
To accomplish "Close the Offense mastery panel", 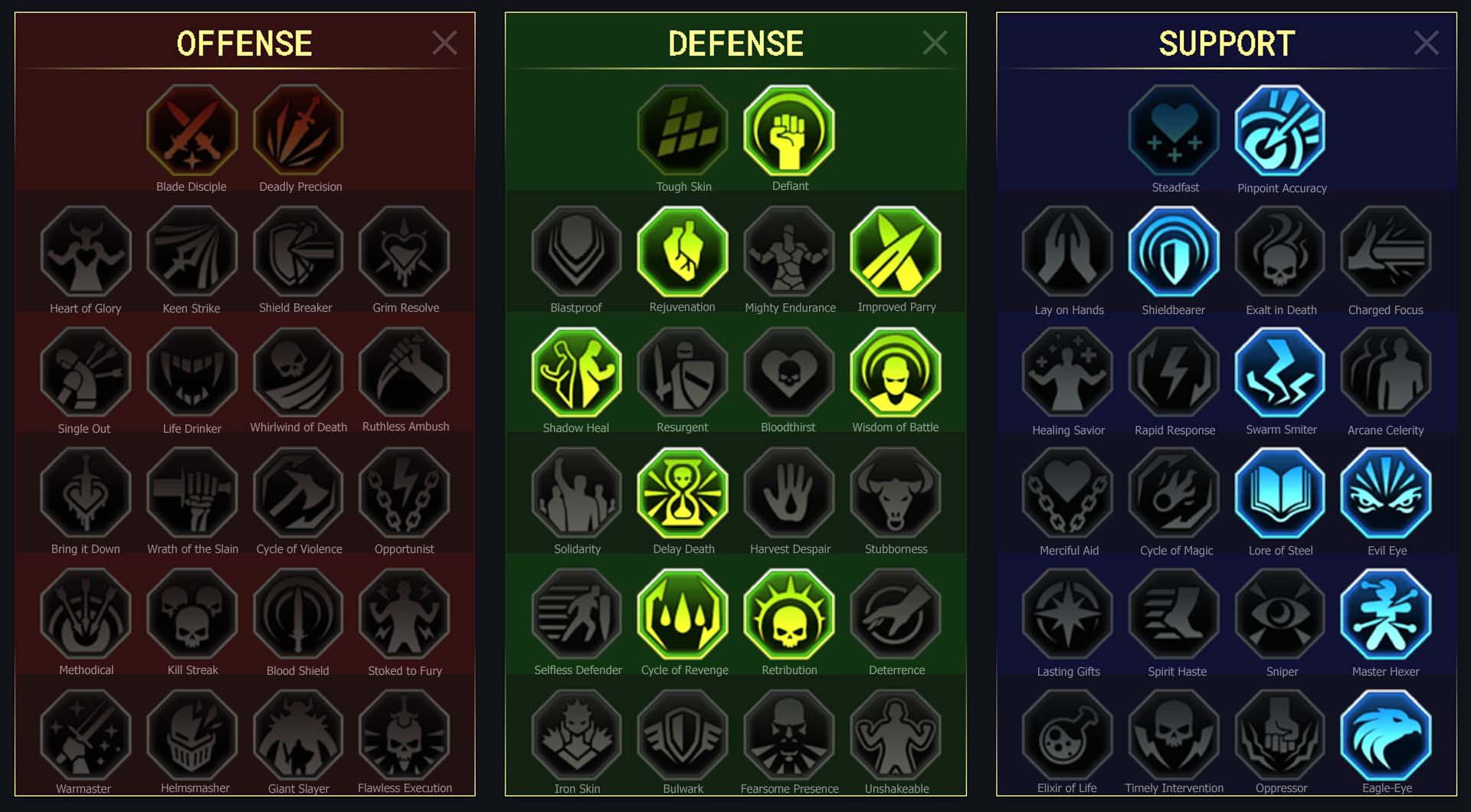I will [x=444, y=43].
